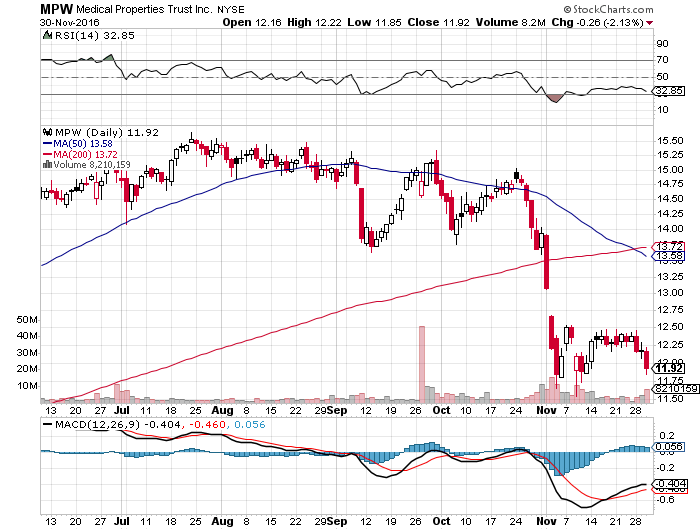The height and width of the screenshot is (530, 700).
Task: Click the 11.92 last price tag on axis
Action: [x=668, y=368]
